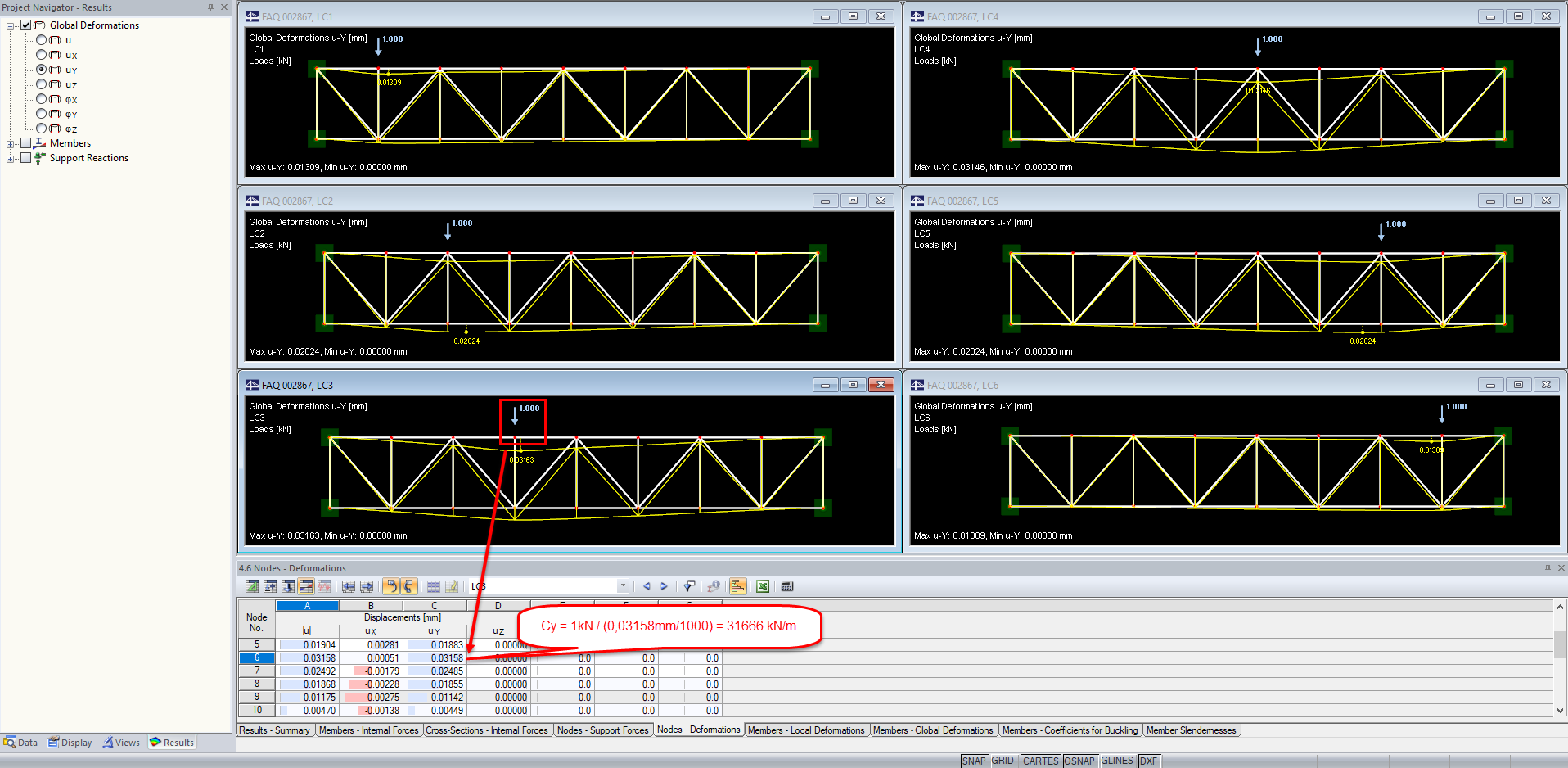Select the uz deformation radio button
The image size is (1568, 768).
[x=41, y=84]
